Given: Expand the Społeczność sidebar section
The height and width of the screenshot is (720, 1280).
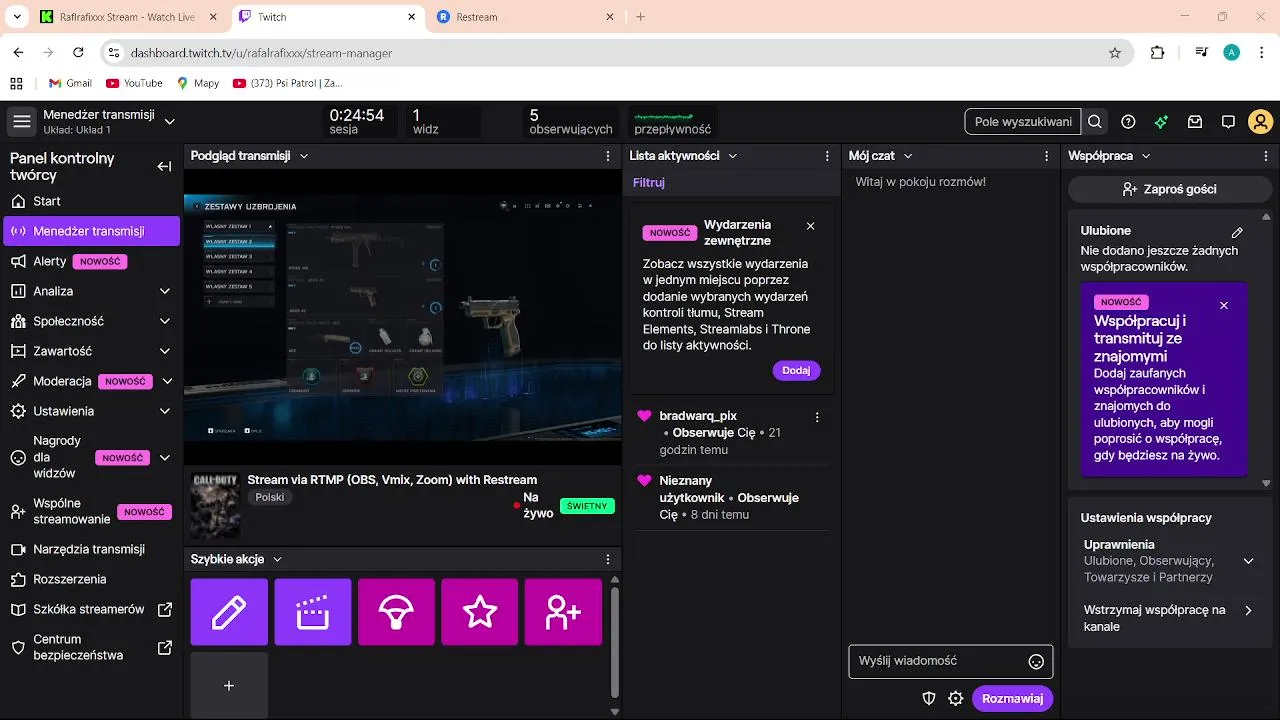Looking at the screenshot, I should [165, 321].
